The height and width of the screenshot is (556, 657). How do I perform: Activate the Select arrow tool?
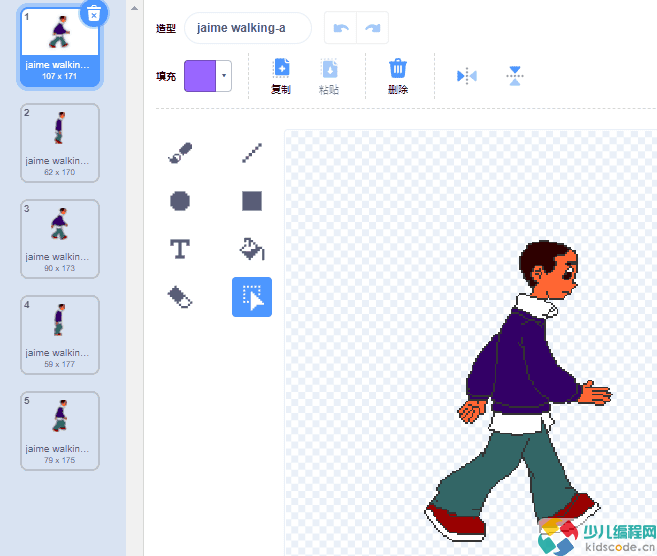(x=252, y=297)
